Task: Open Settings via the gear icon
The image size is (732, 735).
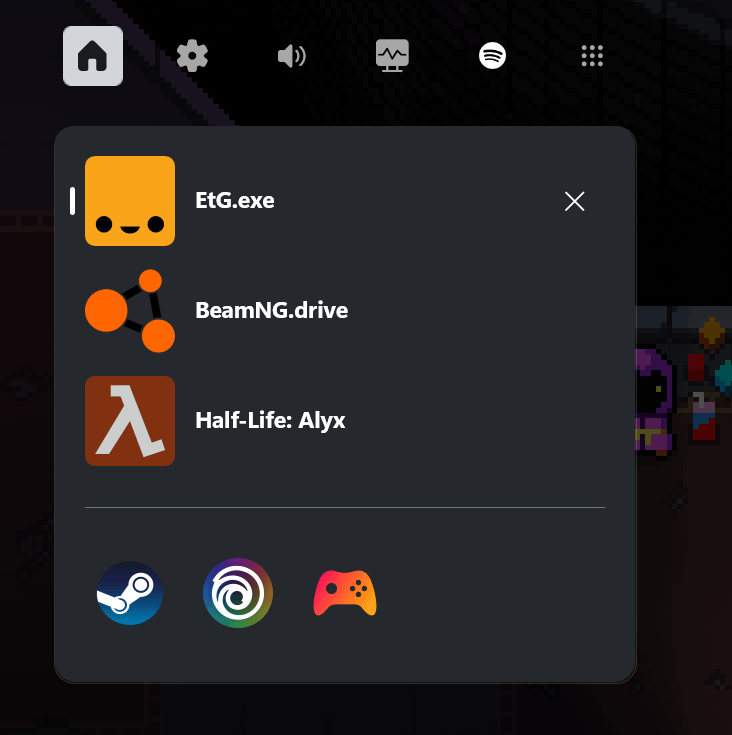Action: (192, 56)
